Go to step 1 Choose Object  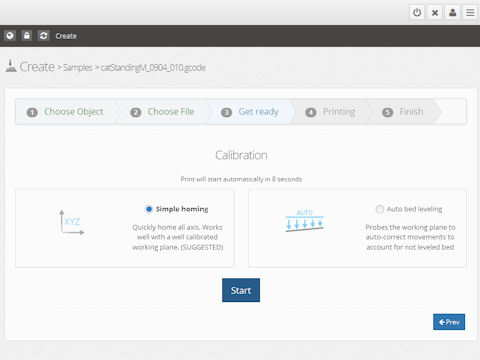tap(65, 112)
